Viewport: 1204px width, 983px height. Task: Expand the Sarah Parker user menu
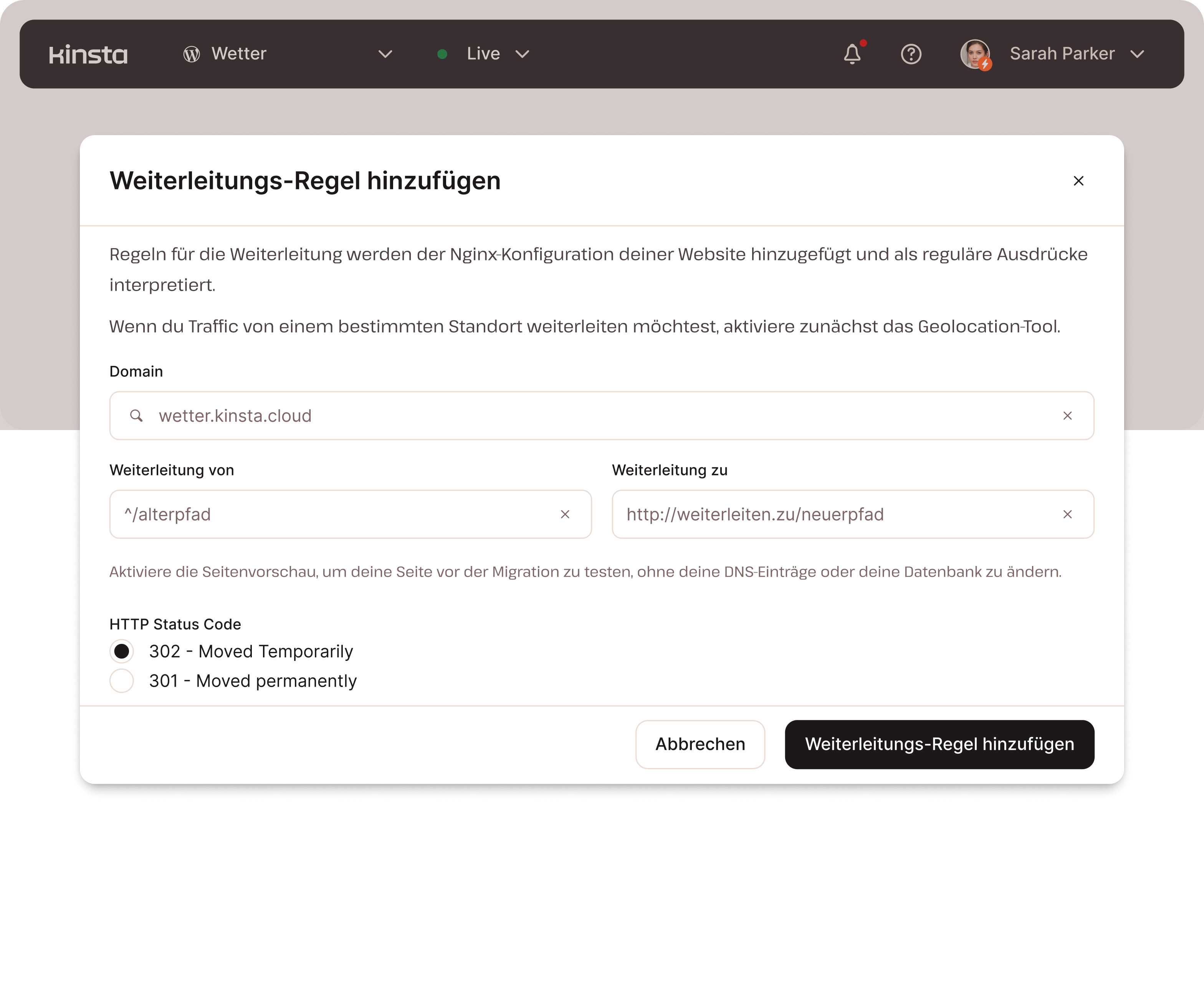click(x=1137, y=55)
